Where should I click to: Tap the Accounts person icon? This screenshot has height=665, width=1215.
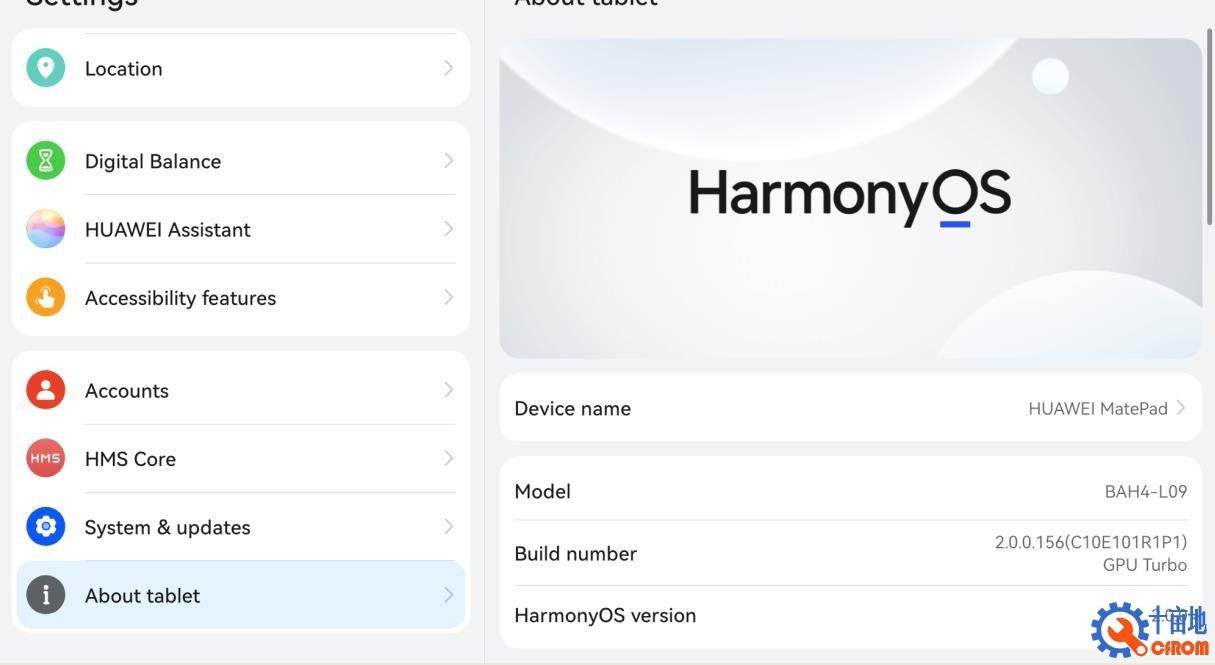coord(45,390)
